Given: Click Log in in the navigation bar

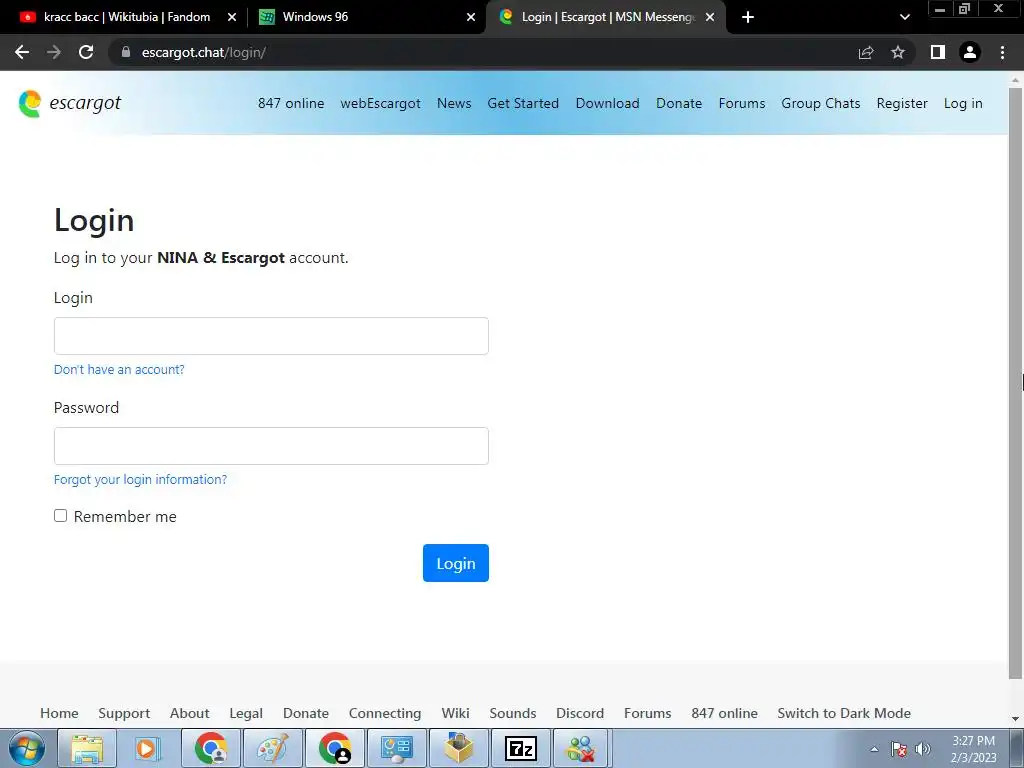Looking at the screenshot, I should [x=963, y=103].
